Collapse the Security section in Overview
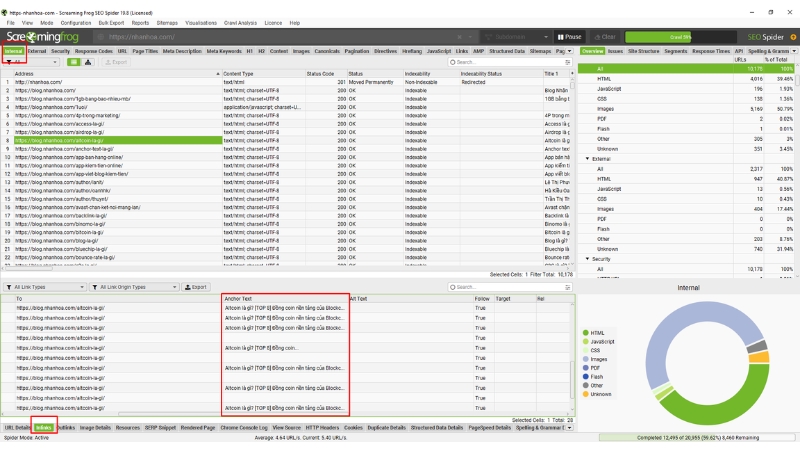Screen dimensions: 800x450 [x=587, y=259]
